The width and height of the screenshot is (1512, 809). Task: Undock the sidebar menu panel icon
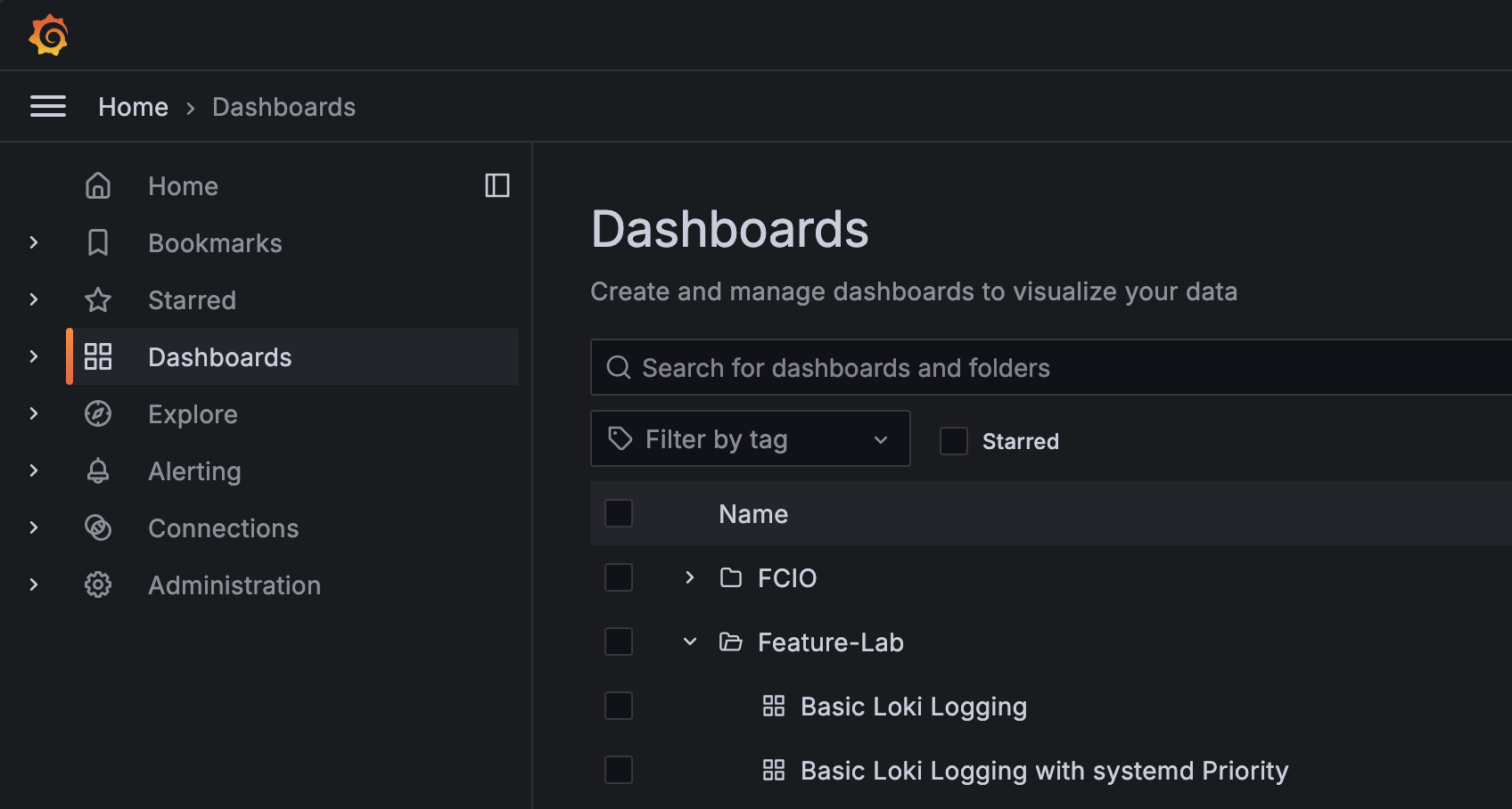497,185
